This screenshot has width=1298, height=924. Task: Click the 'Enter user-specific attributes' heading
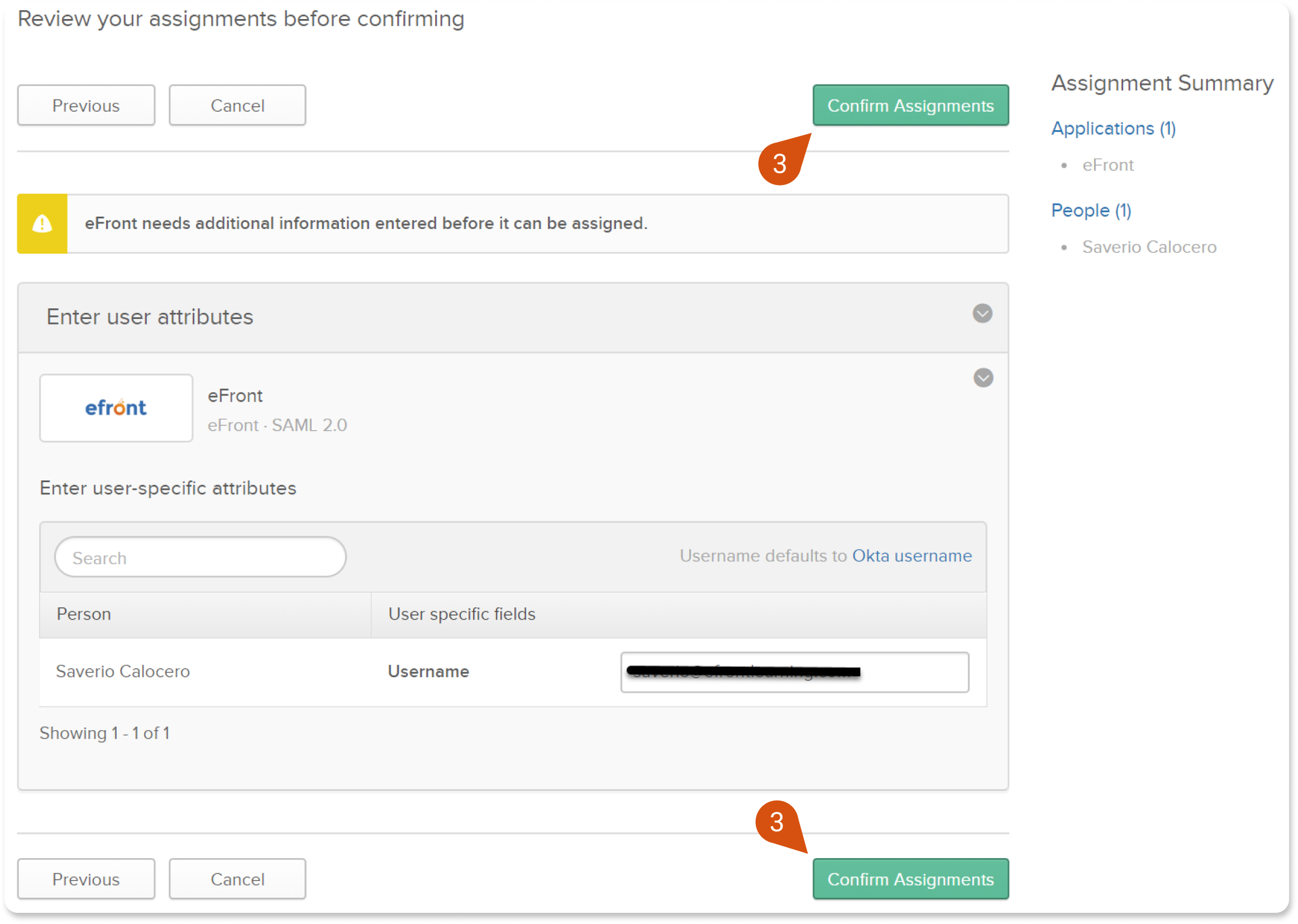pyautogui.click(x=168, y=488)
